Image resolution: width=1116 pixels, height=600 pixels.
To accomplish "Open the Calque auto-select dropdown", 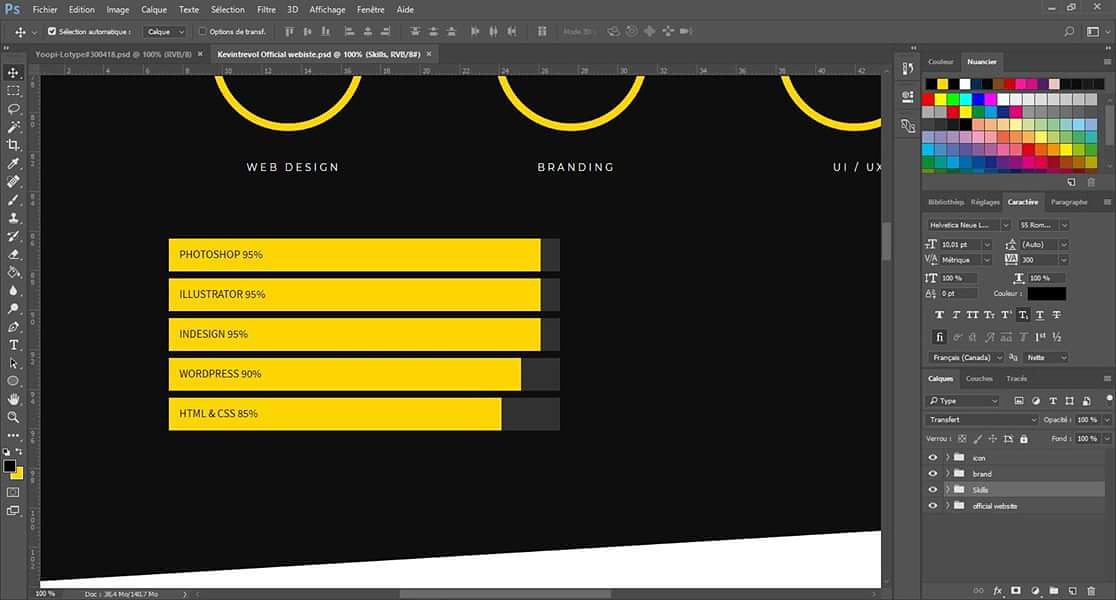I will [x=165, y=31].
